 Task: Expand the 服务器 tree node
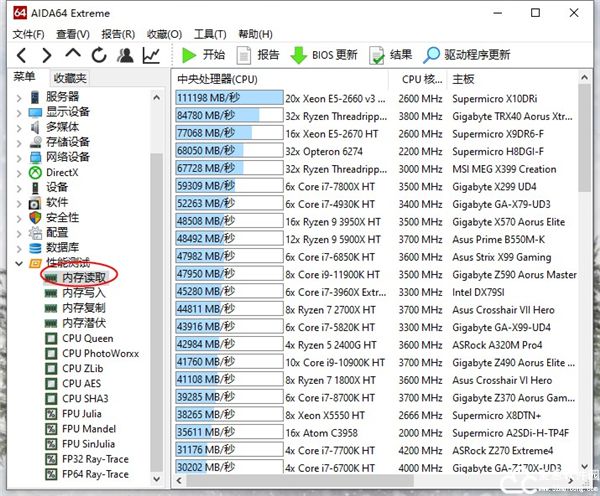click(x=19, y=98)
